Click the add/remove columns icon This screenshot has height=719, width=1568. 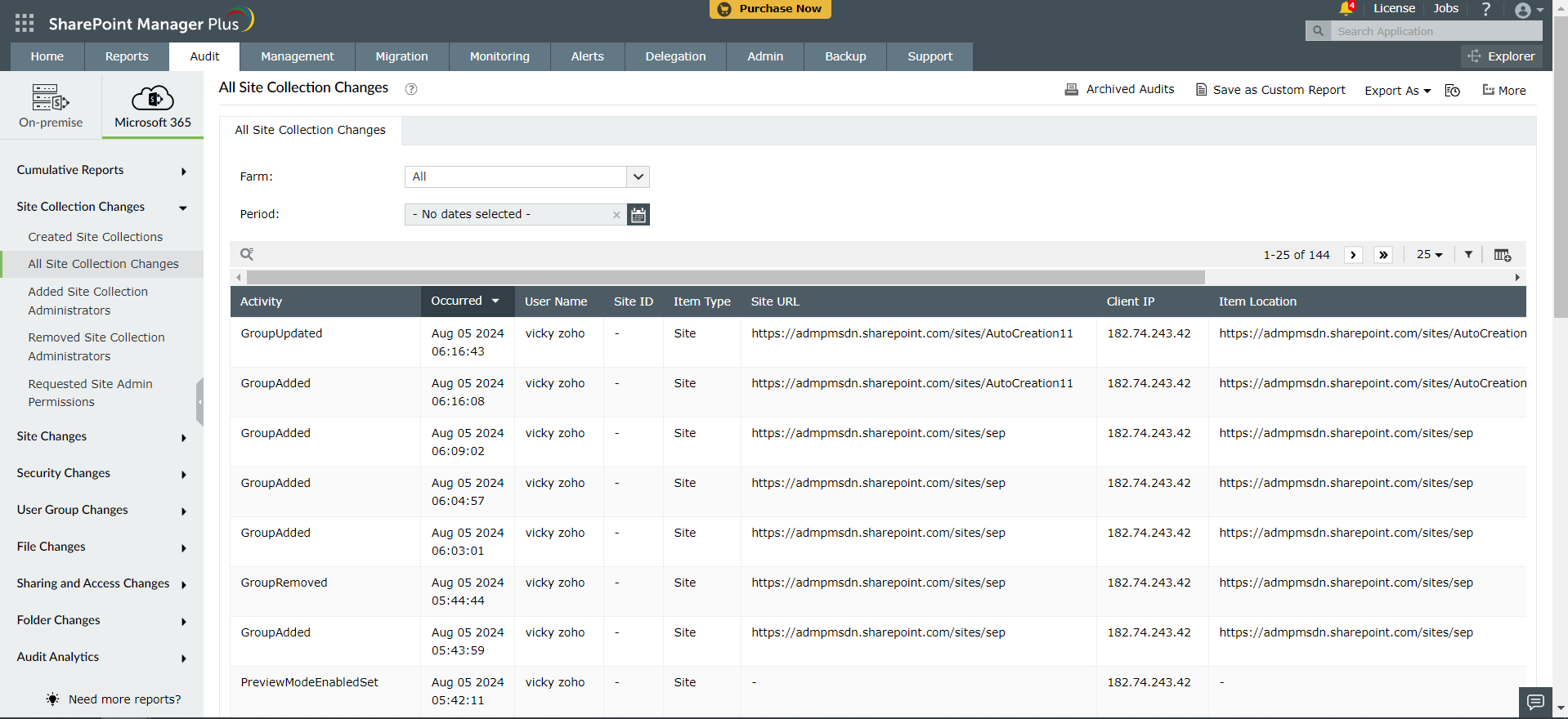click(1502, 255)
